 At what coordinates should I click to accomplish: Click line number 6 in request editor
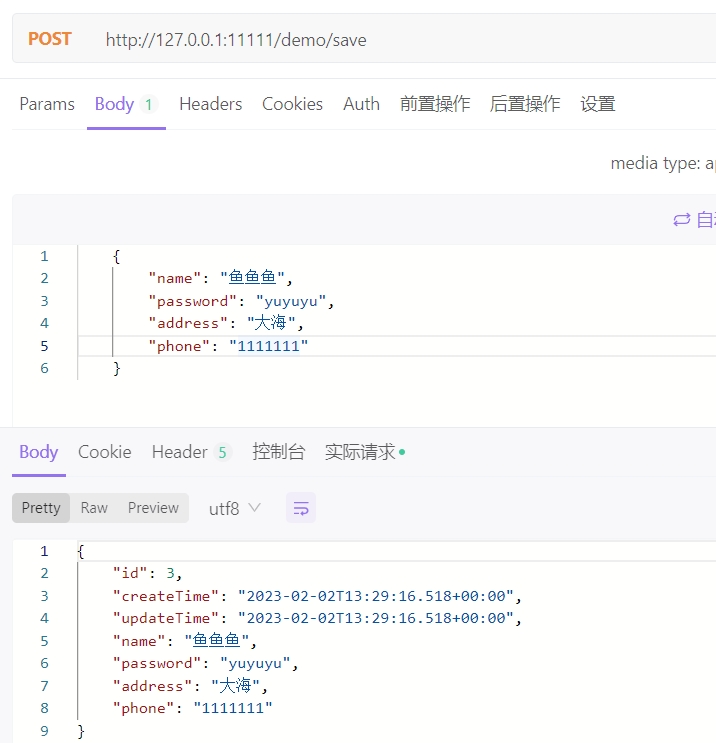[x=45, y=368]
